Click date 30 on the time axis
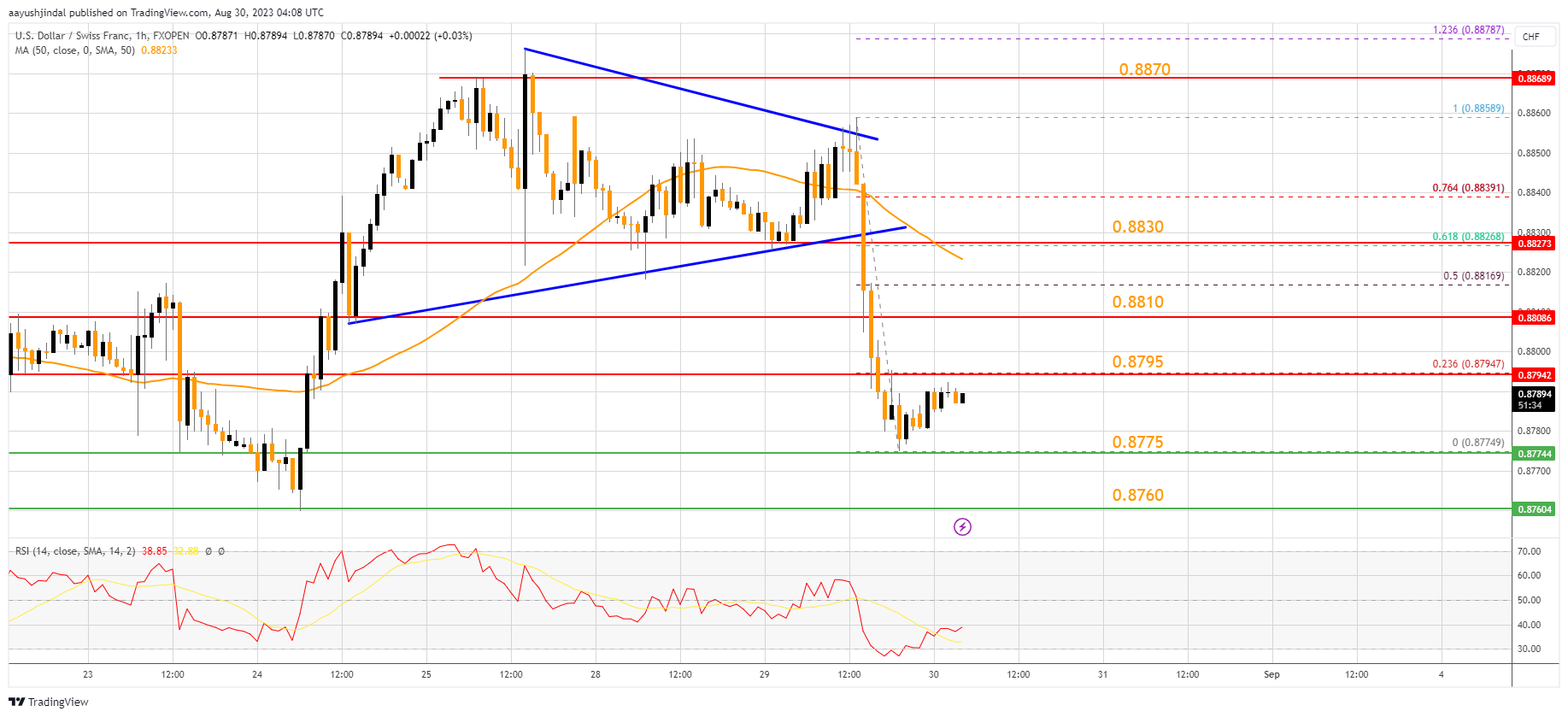 [x=934, y=674]
